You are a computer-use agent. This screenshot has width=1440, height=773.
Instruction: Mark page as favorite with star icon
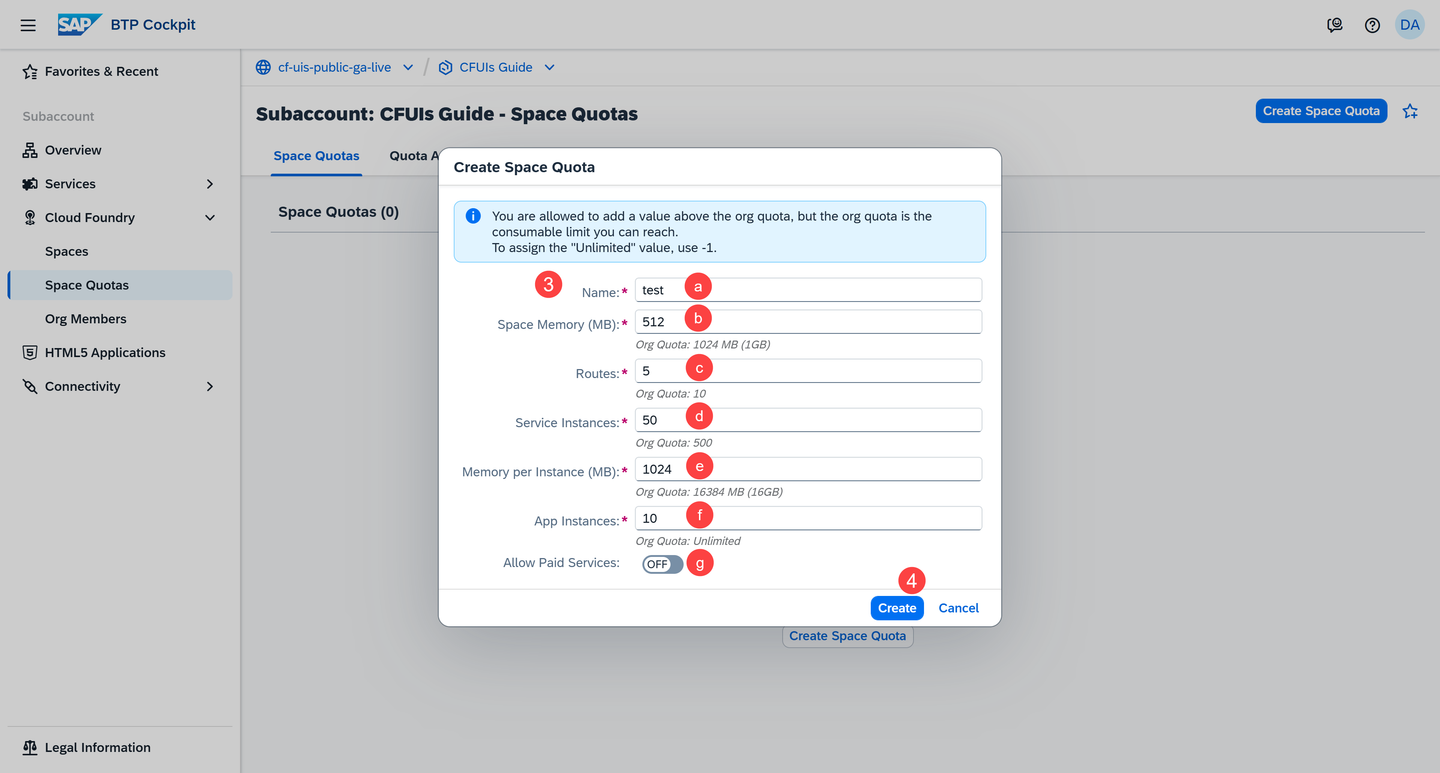(x=1410, y=111)
